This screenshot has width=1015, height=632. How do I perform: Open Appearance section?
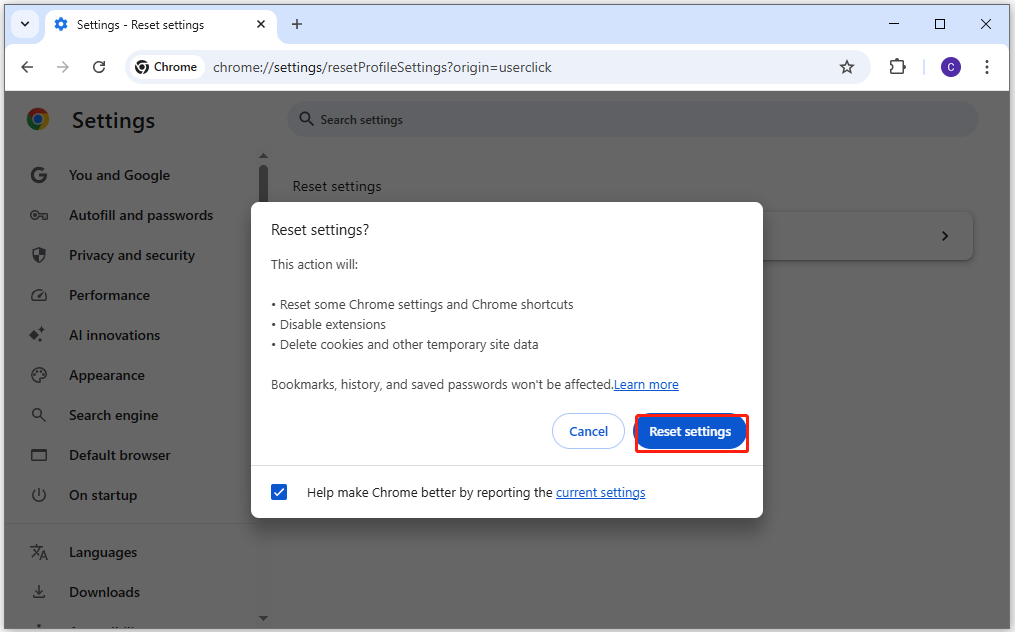click(x=107, y=376)
